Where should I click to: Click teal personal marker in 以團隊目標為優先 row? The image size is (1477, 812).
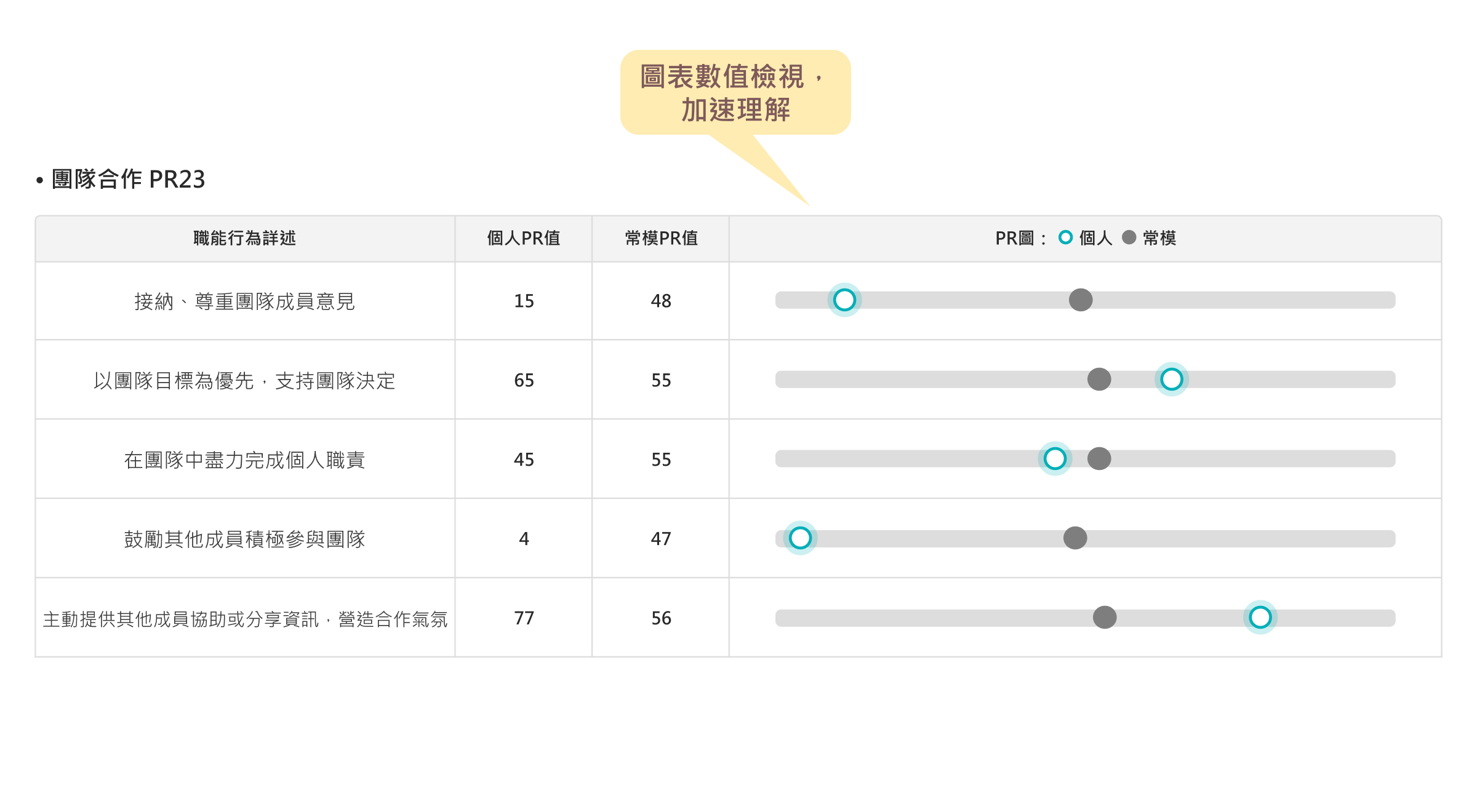[x=1171, y=379]
